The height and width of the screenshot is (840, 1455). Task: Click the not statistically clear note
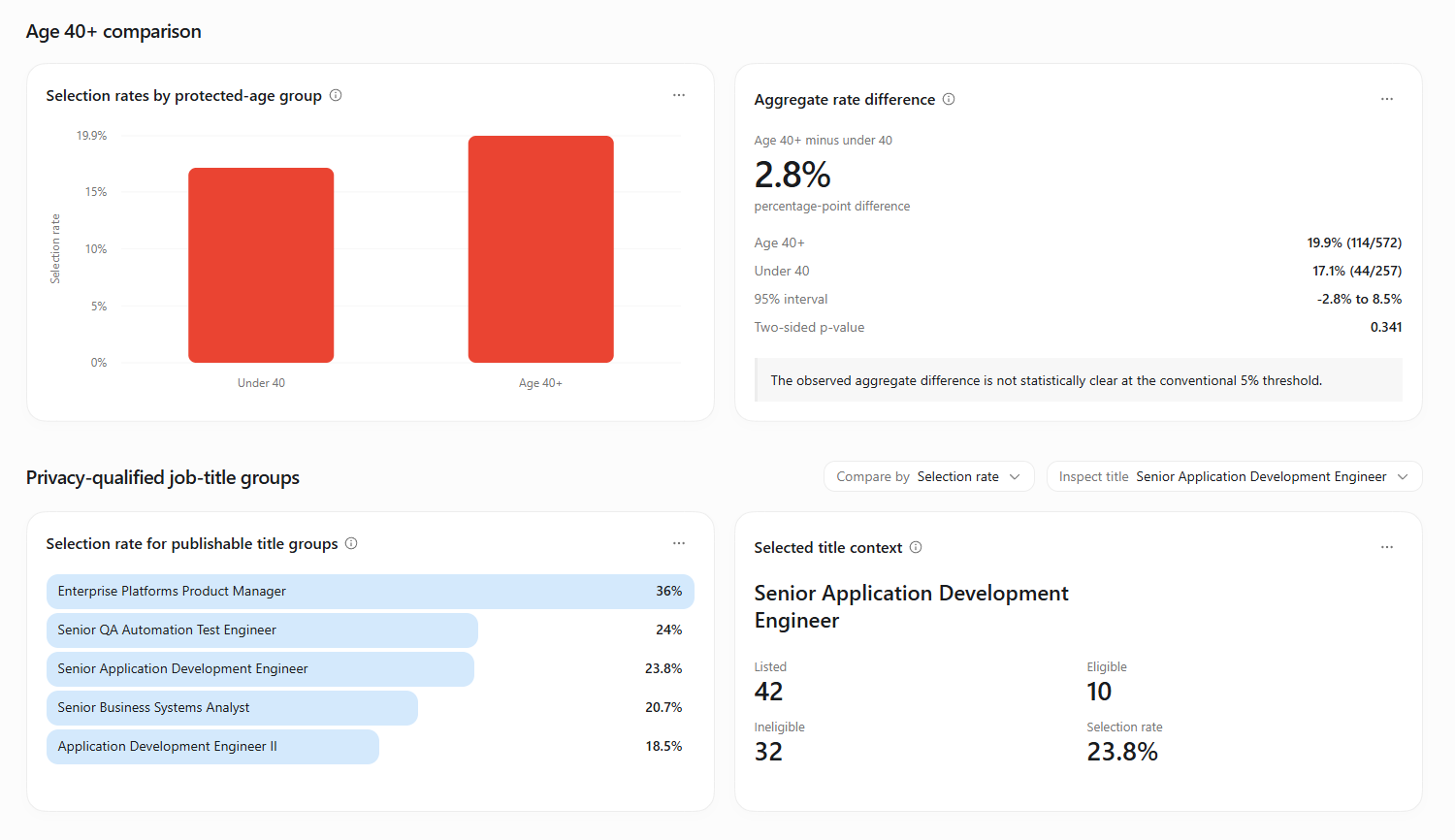1079,380
